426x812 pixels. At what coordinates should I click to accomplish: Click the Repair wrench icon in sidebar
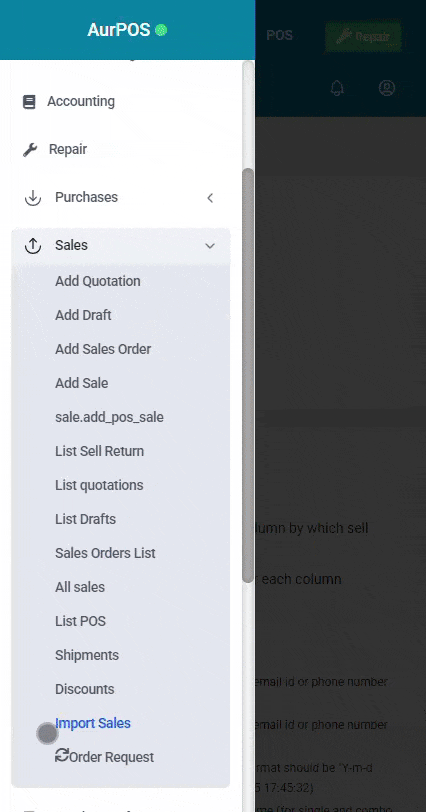(x=30, y=150)
